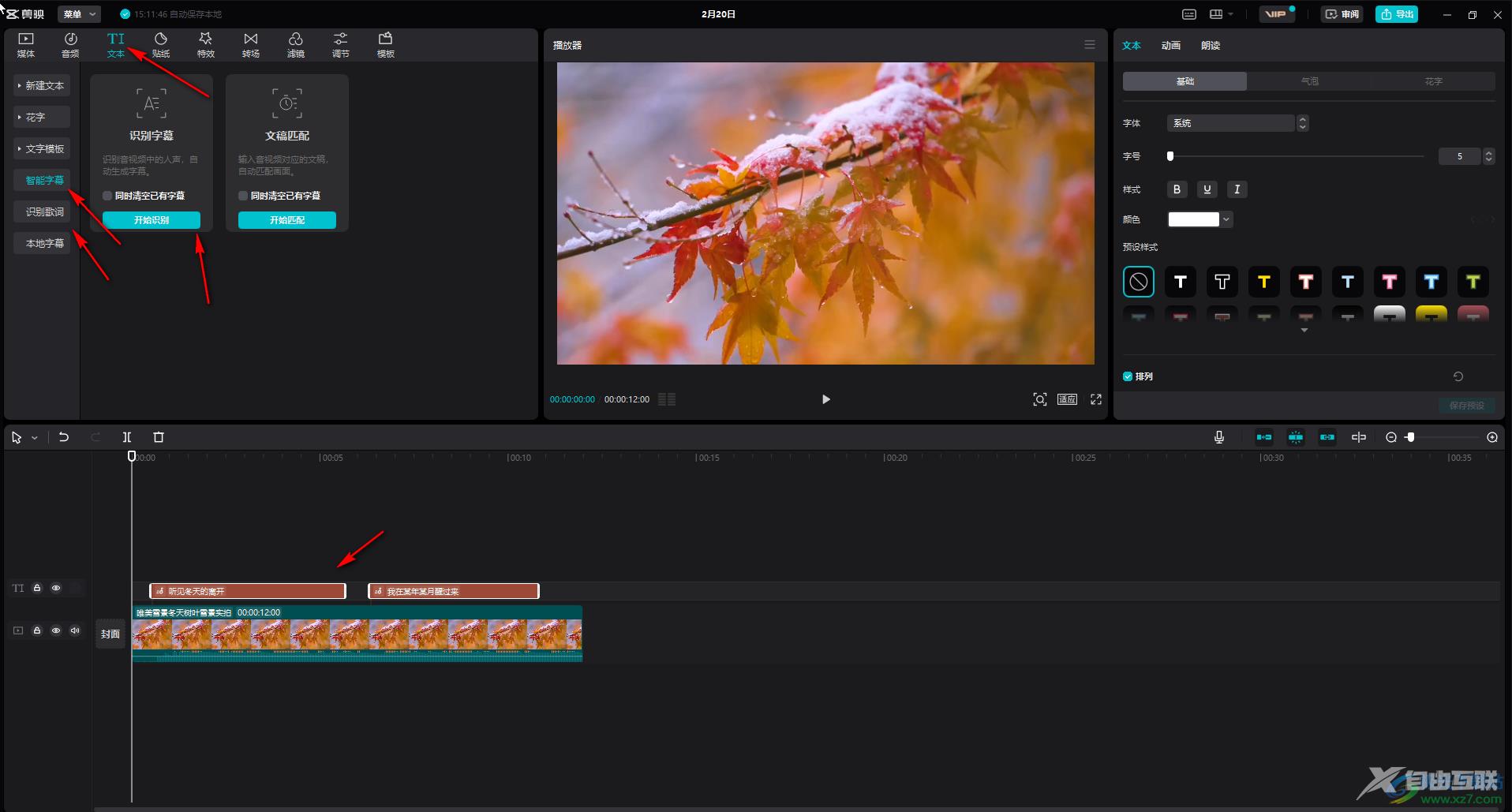Image resolution: width=1512 pixels, height=812 pixels.
Task: Click the player screenshot/focus frame icon
Action: tap(1040, 399)
